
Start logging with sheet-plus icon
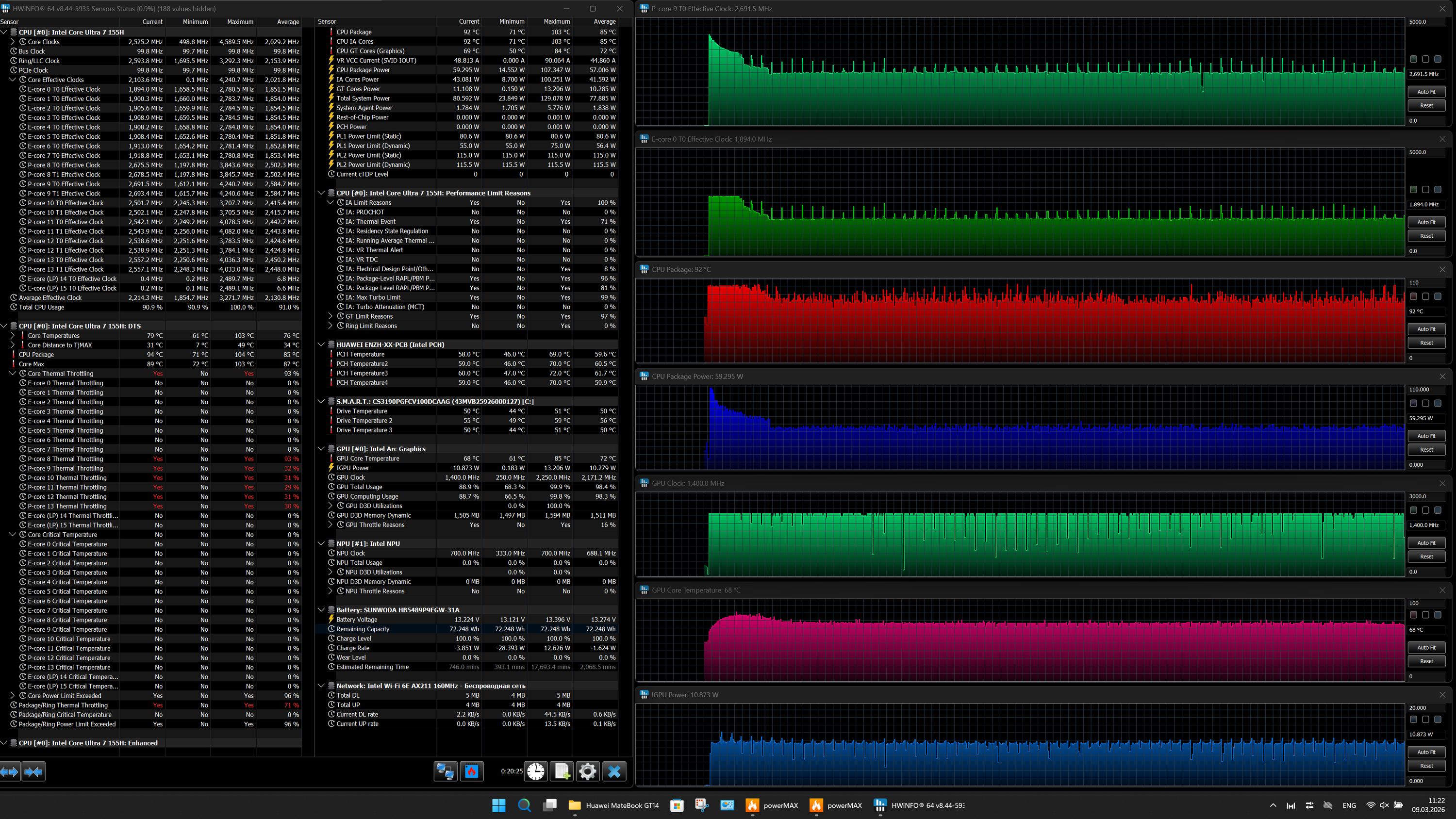(x=563, y=771)
